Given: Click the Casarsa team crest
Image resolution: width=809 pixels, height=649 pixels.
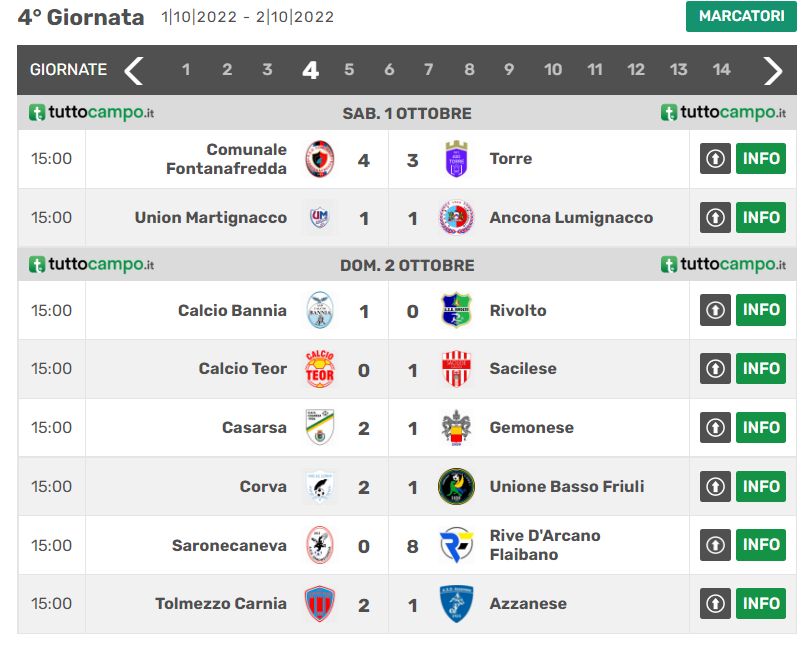Looking at the screenshot, I should click(319, 428).
